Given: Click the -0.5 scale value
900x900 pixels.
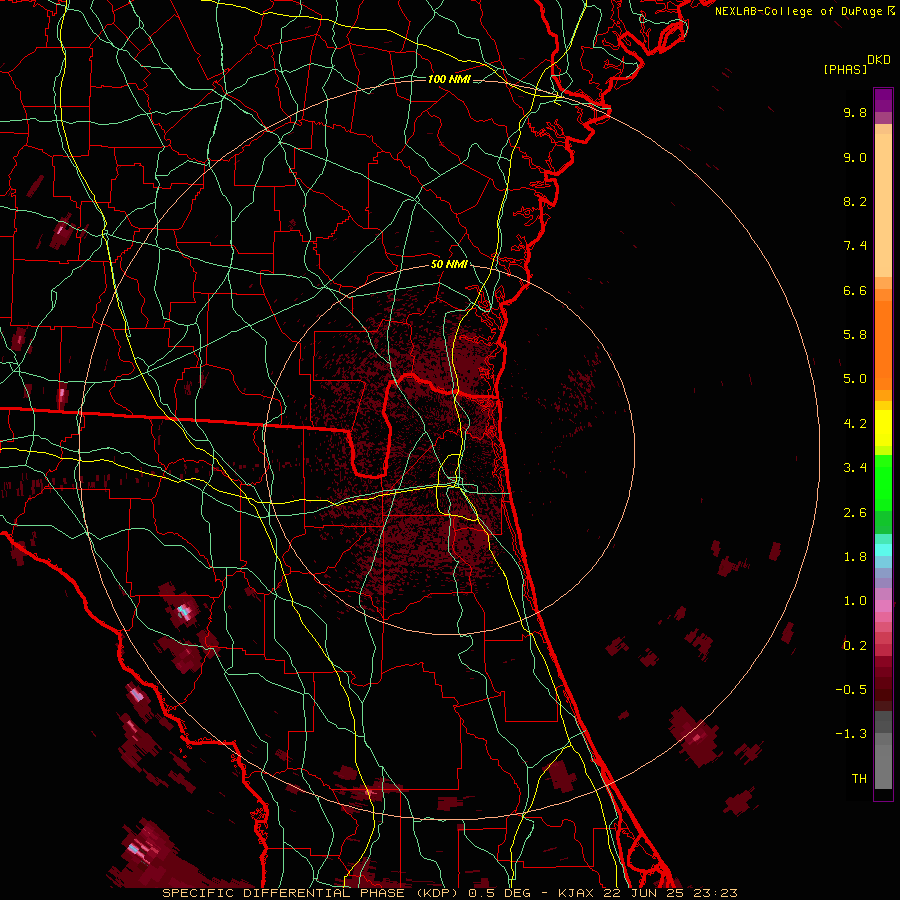Looking at the screenshot, I should point(851,690).
